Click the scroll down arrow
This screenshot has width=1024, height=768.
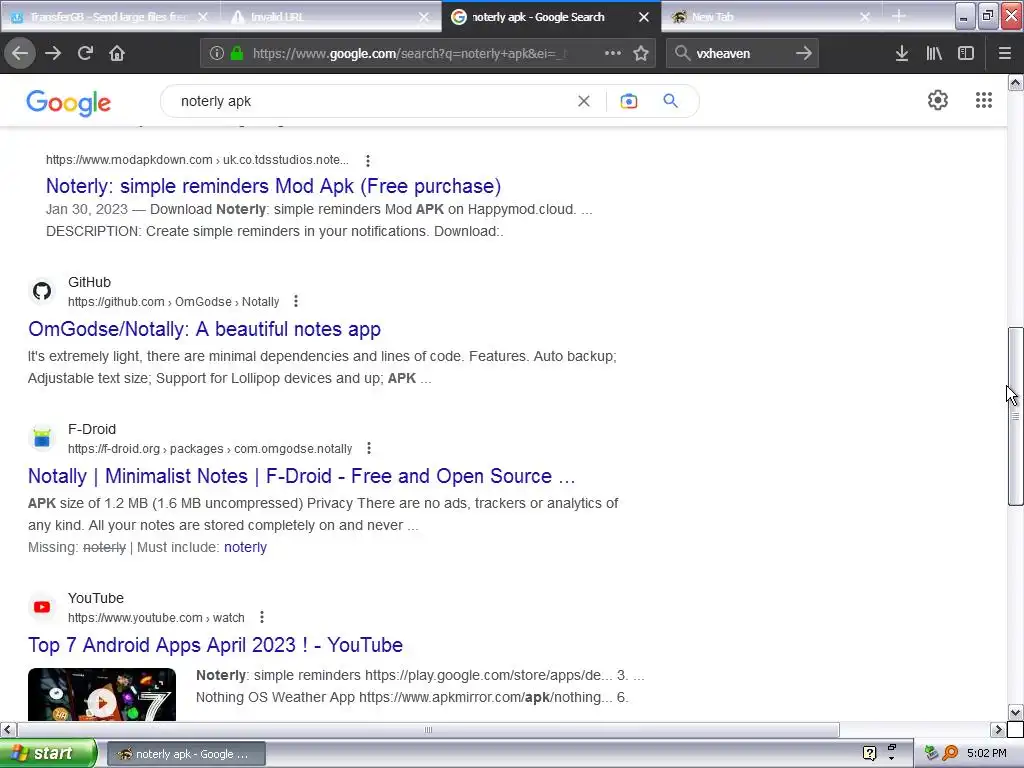[x=1015, y=712]
